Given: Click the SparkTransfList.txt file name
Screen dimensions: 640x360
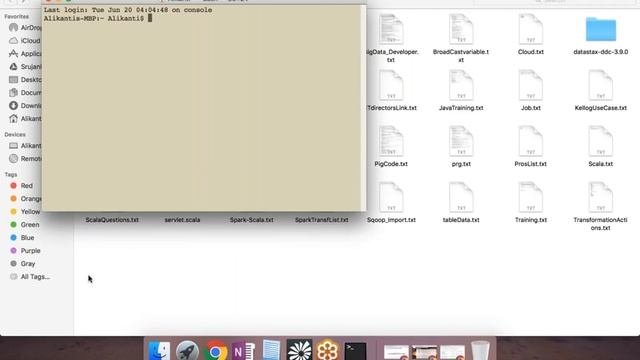Looking at the screenshot, I should [x=322, y=220].
